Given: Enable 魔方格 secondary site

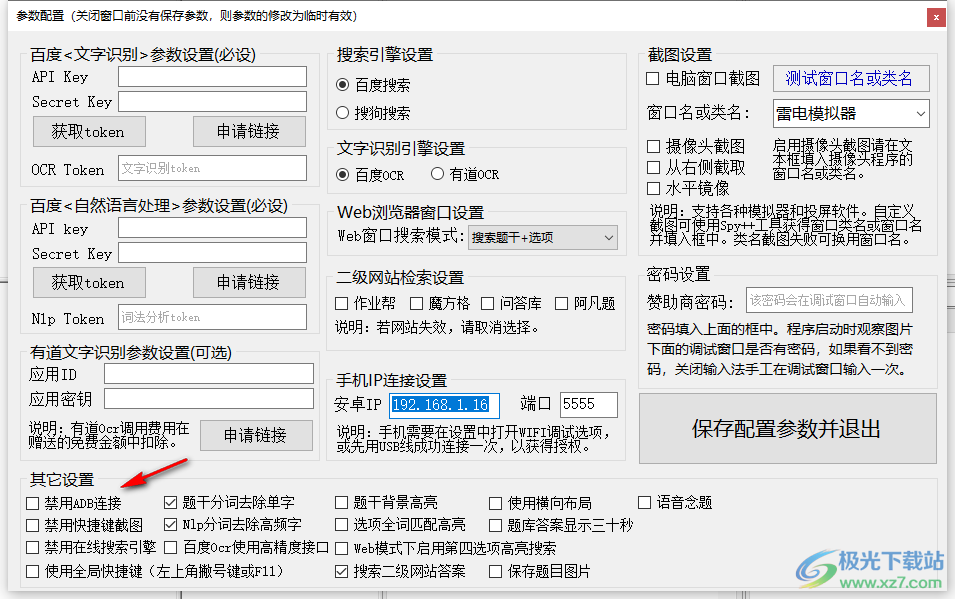Looking at the screenshot, I should pos(417,303).
